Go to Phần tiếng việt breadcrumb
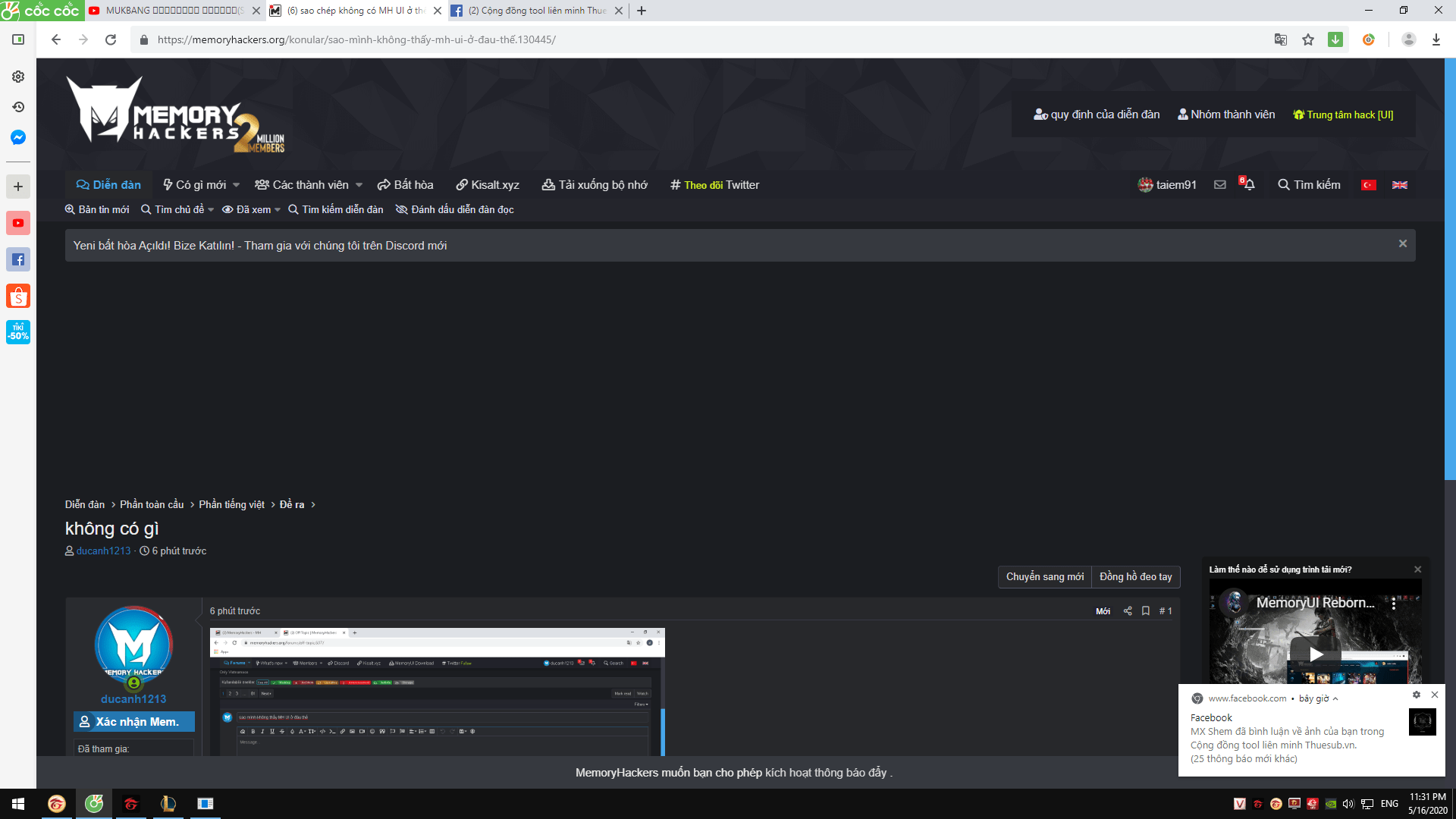Viewport: 1456px width, 819px height. point(231,505)
